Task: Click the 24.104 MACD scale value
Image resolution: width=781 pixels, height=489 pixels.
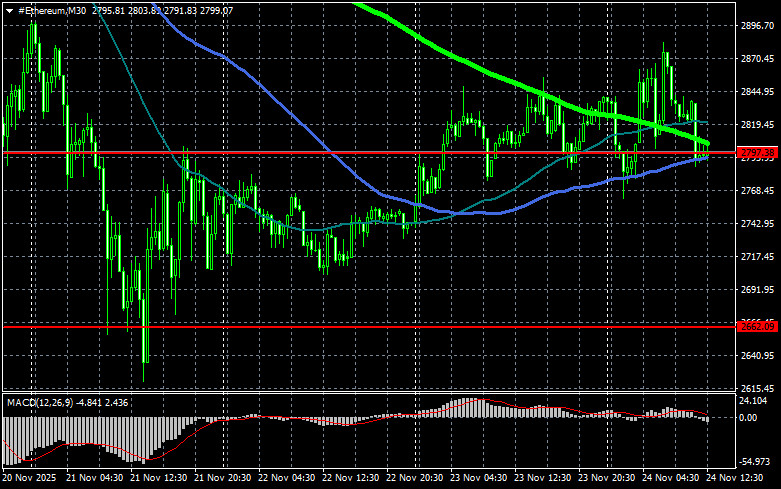Action: [x=753, y=401]
